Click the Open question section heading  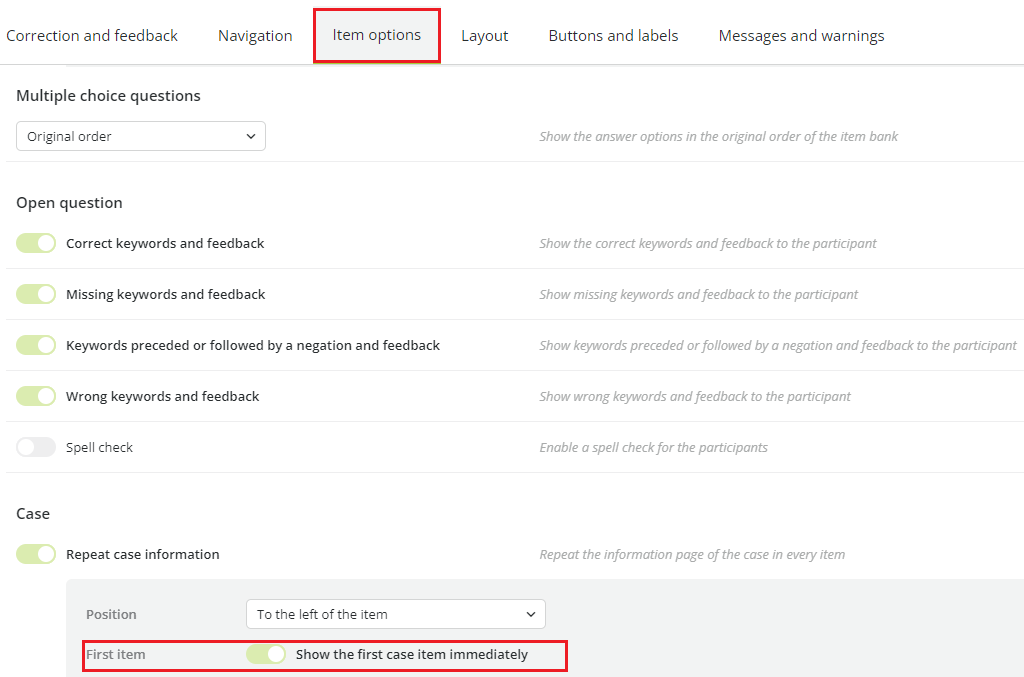click(x=69, y=202)
